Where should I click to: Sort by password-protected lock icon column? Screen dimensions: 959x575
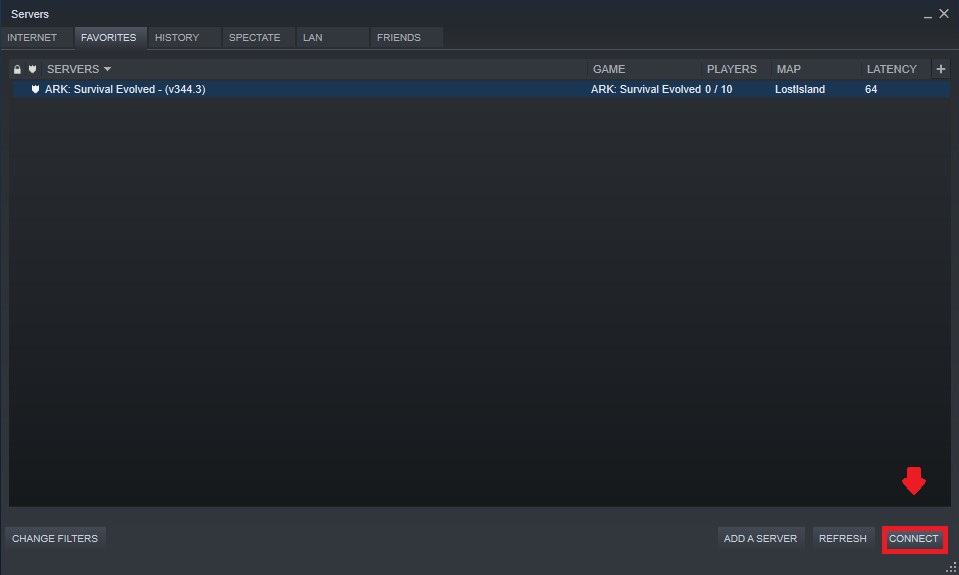coord(17,69)
